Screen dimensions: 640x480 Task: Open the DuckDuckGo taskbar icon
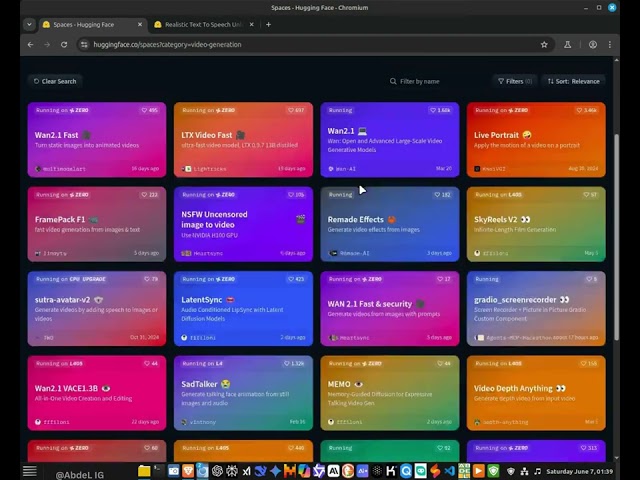tap(348, 471)
